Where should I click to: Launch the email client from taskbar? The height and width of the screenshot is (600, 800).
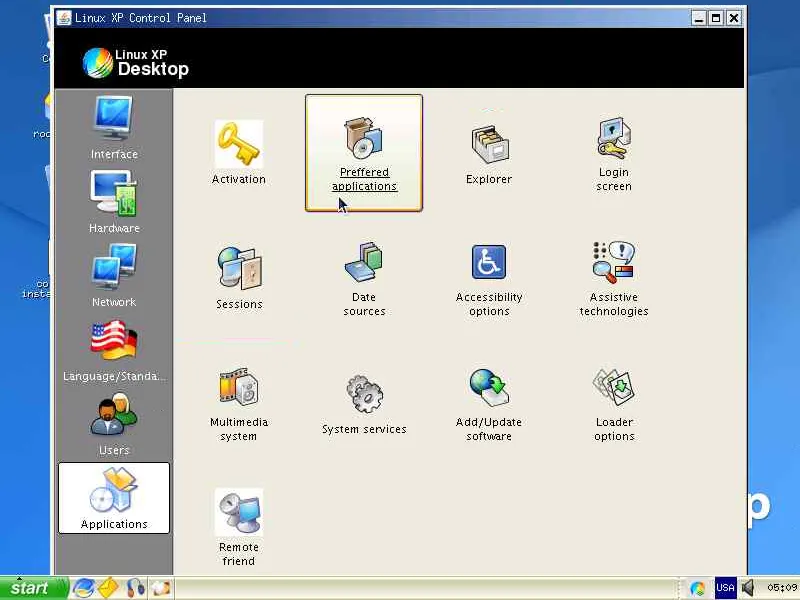pyautogui.click(x=109, y=588)
